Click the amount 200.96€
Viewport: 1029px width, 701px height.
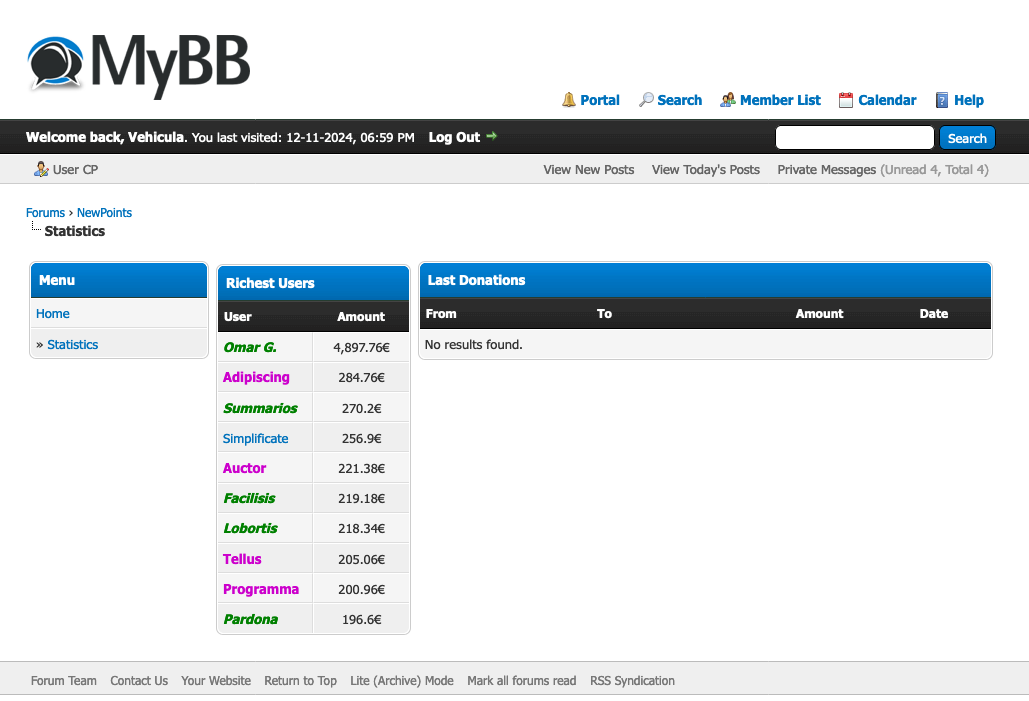tap(362, 589)
